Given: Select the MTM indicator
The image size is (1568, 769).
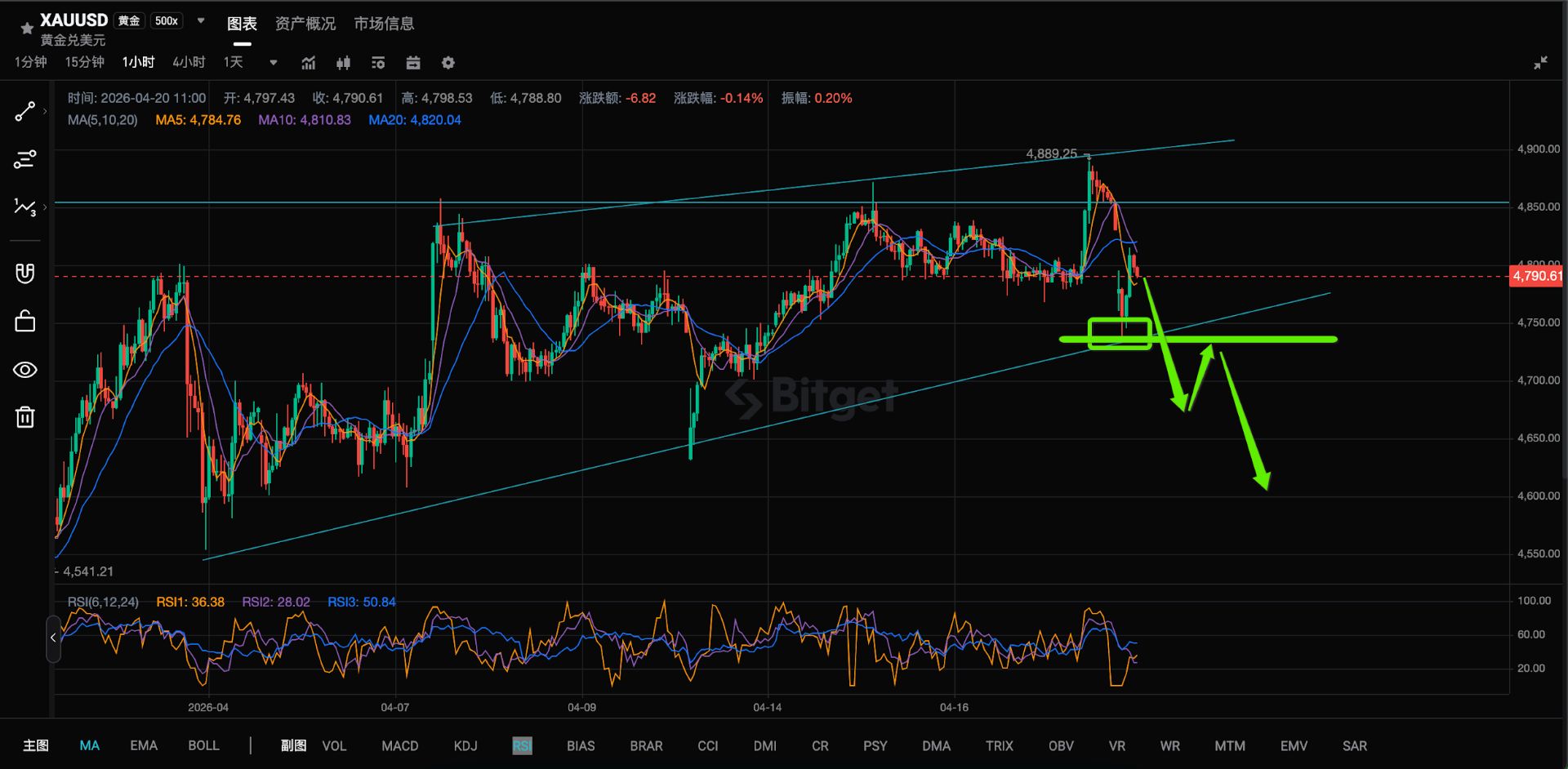Looking at the screenshot, I should coord(1230,745).
